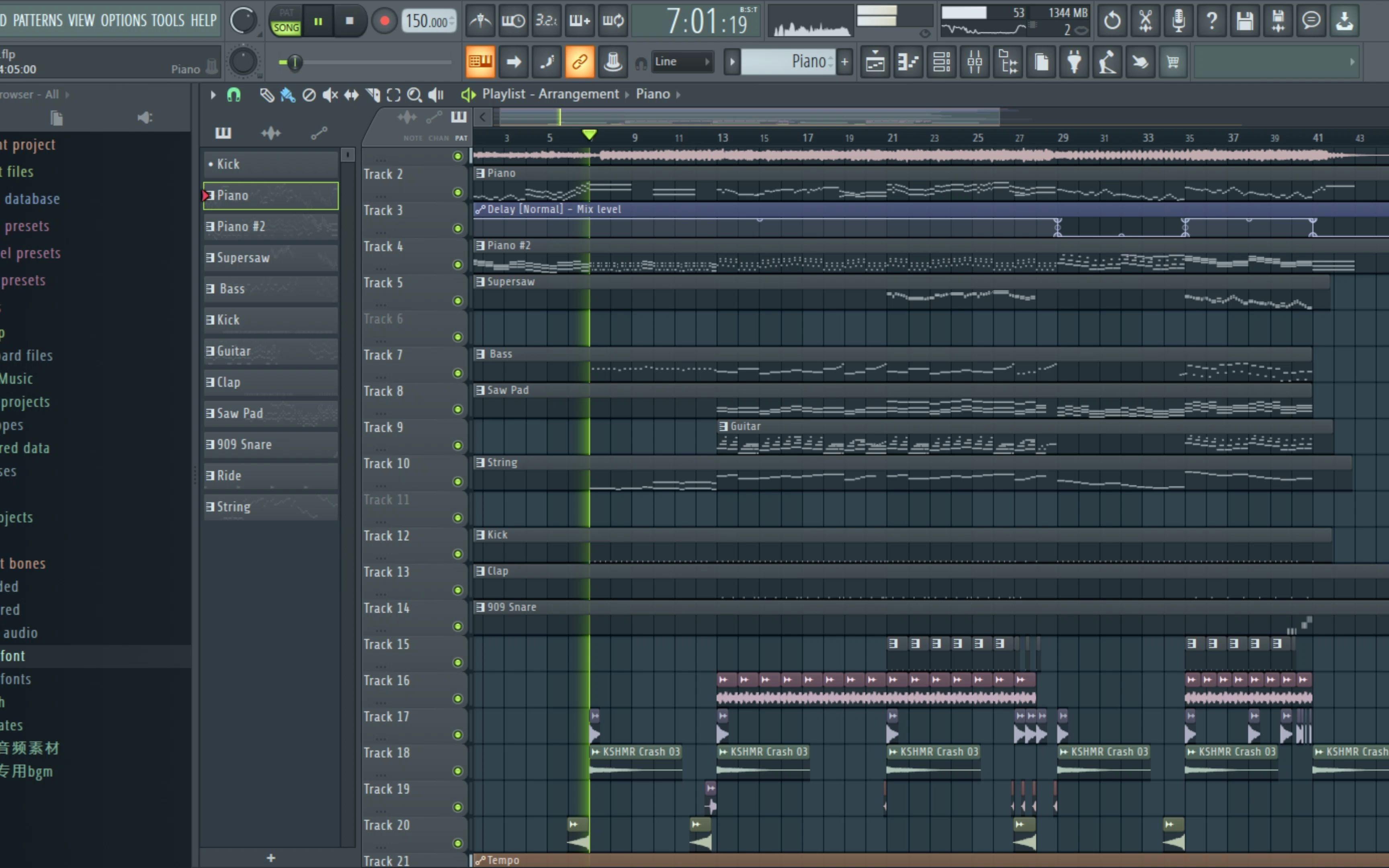Open the playlist menu arrow
This screenshot has width=1389, height=868.
point(213,95)
